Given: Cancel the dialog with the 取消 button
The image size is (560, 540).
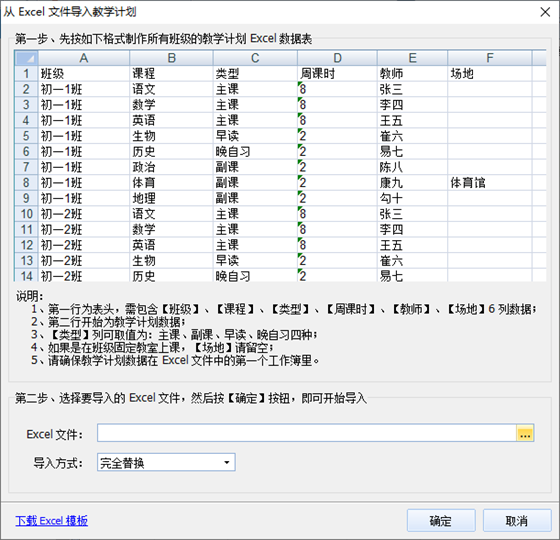Looking at the screenshot, I should [x=517, y=521].
